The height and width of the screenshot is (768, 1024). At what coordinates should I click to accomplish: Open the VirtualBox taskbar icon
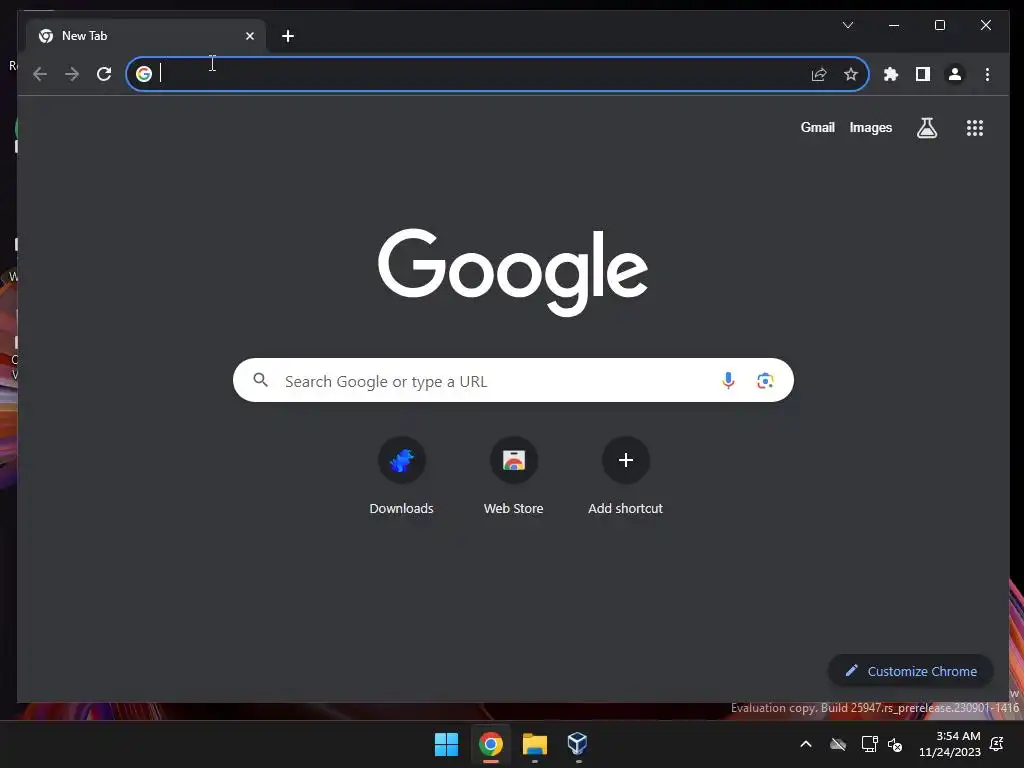(578, 744)
